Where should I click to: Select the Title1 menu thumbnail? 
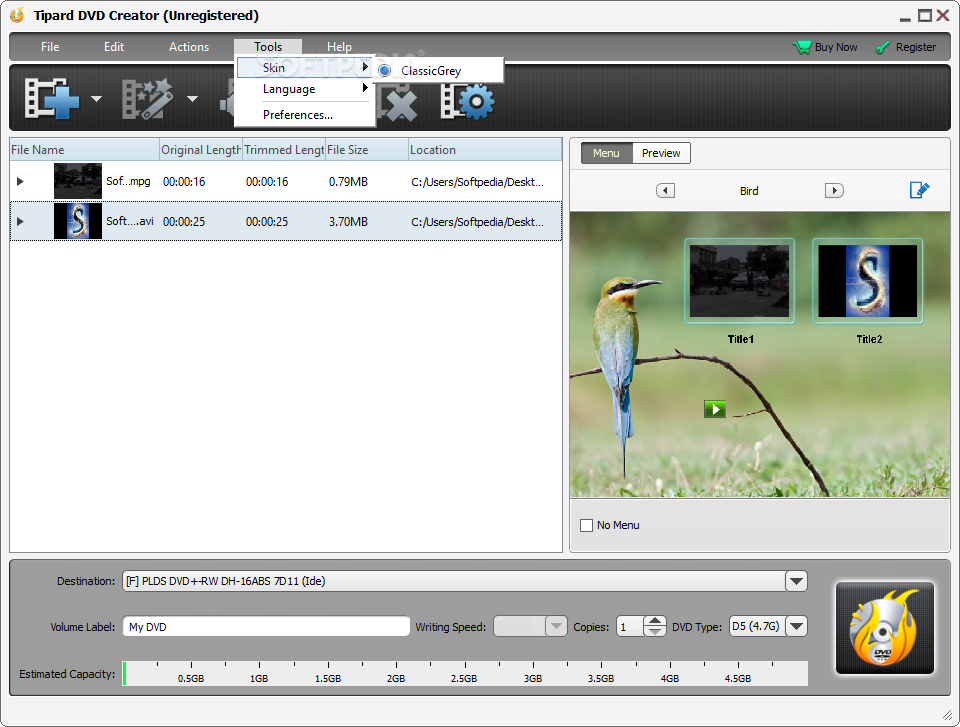click(x=740, y=281)
